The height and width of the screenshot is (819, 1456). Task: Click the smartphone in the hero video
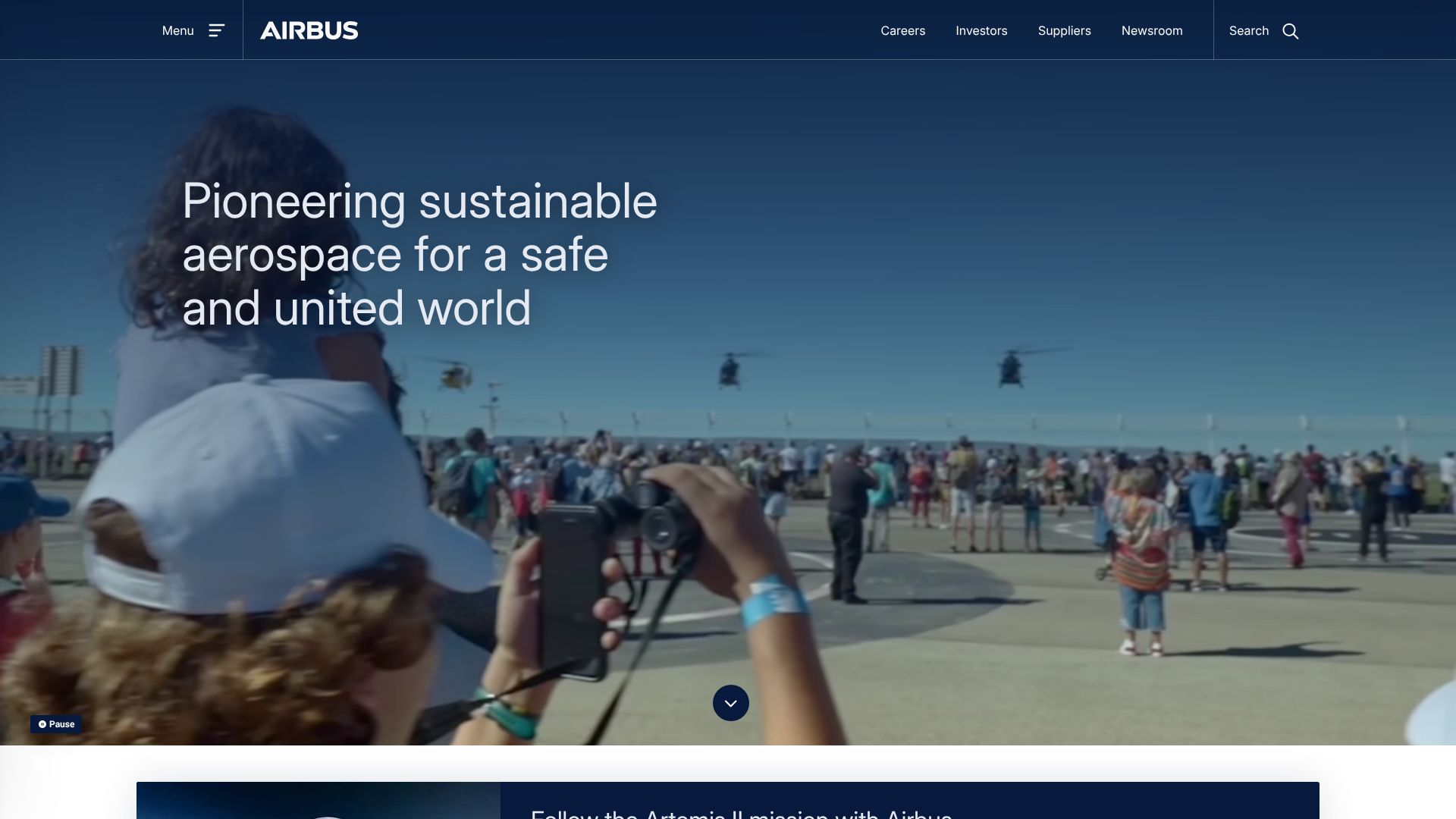point(573,588)
